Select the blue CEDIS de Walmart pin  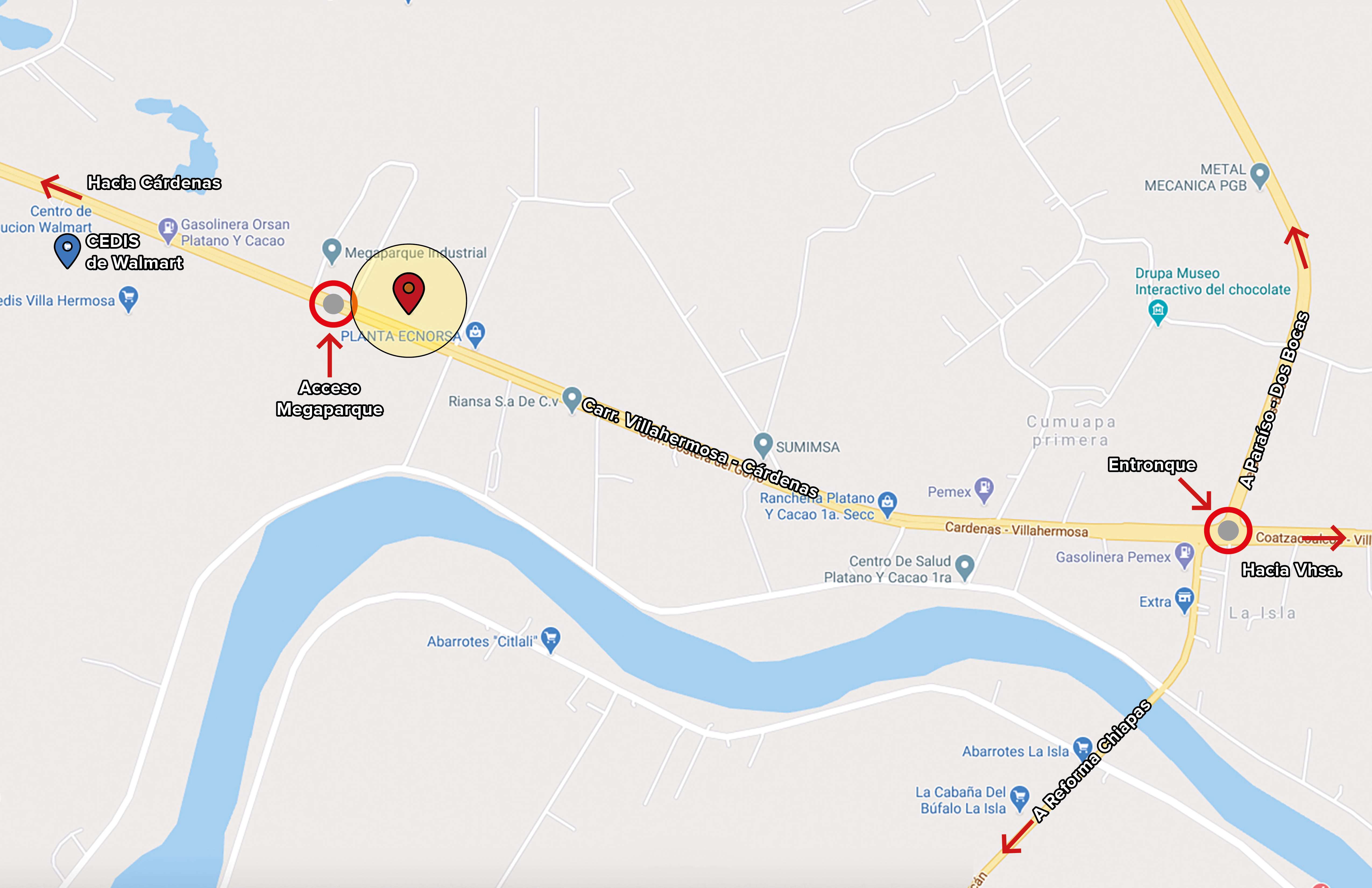click(68, 250)
